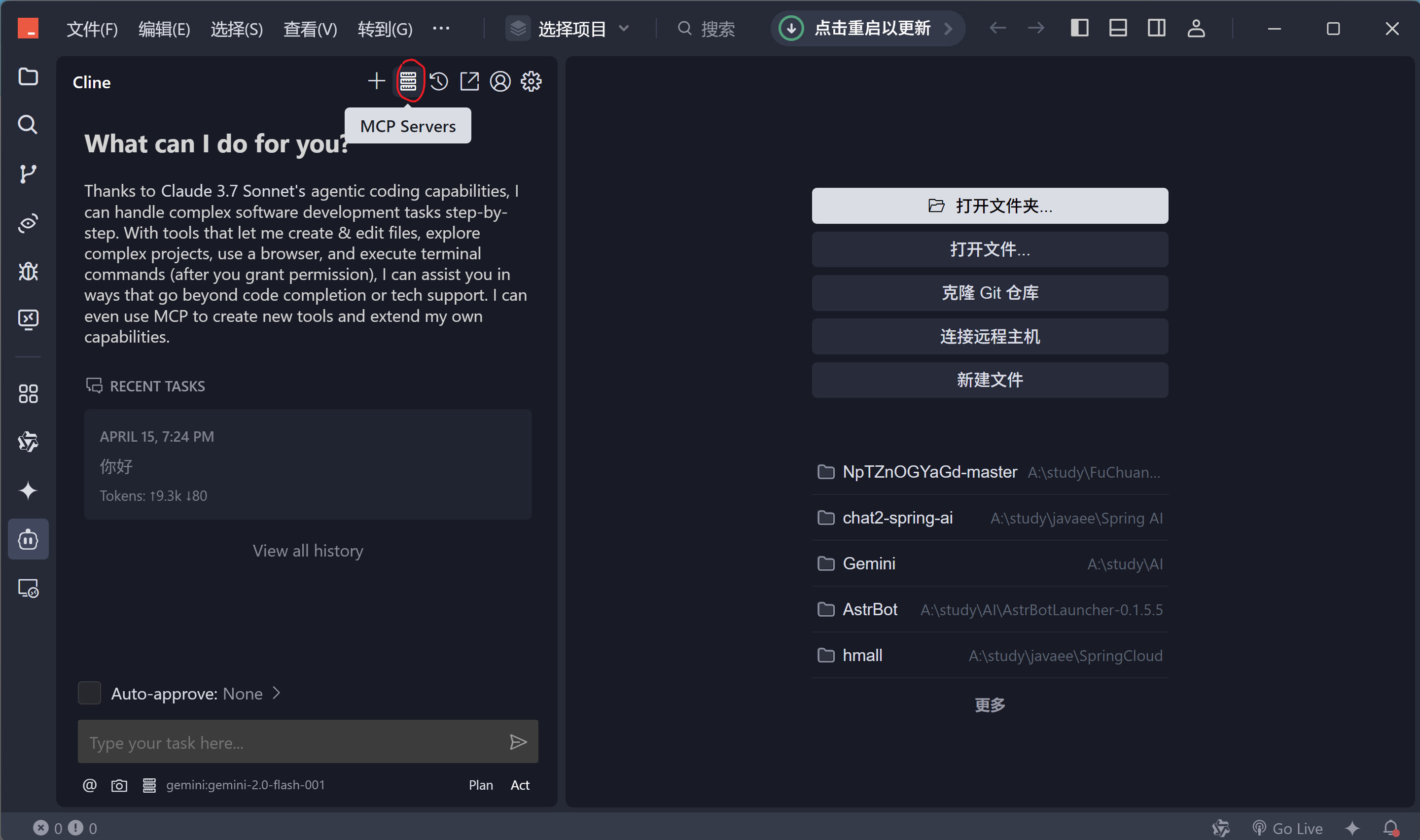This screenshot has width=1420, height=840.
Task: Switch Cline to Plan mode
Action: coord(481,785)
